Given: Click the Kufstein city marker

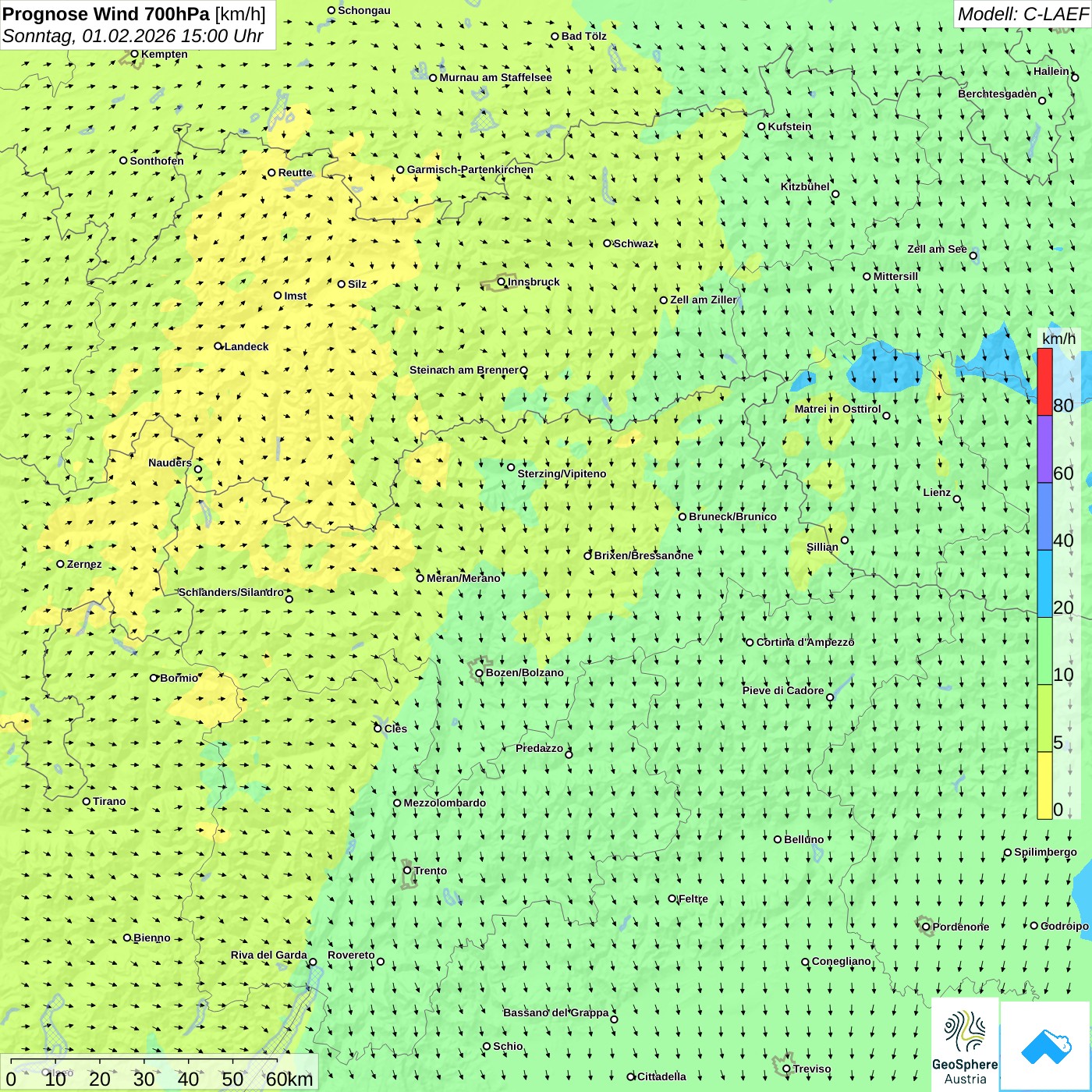Looking at the screenshot, I should pos(761,126).
